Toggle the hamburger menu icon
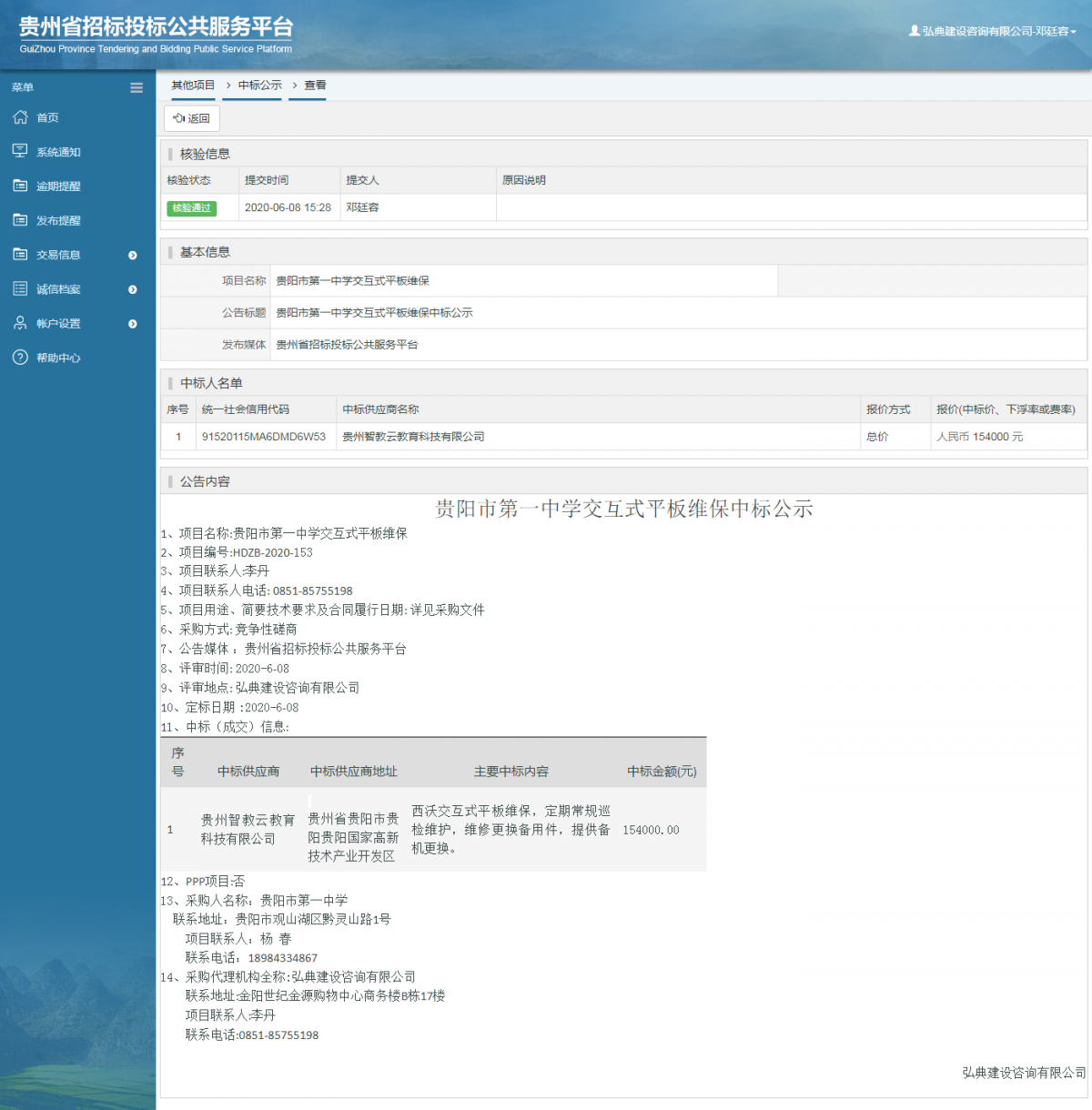Image resolution: width=1092 pixels, height=1110 pixels. (136, 88)
